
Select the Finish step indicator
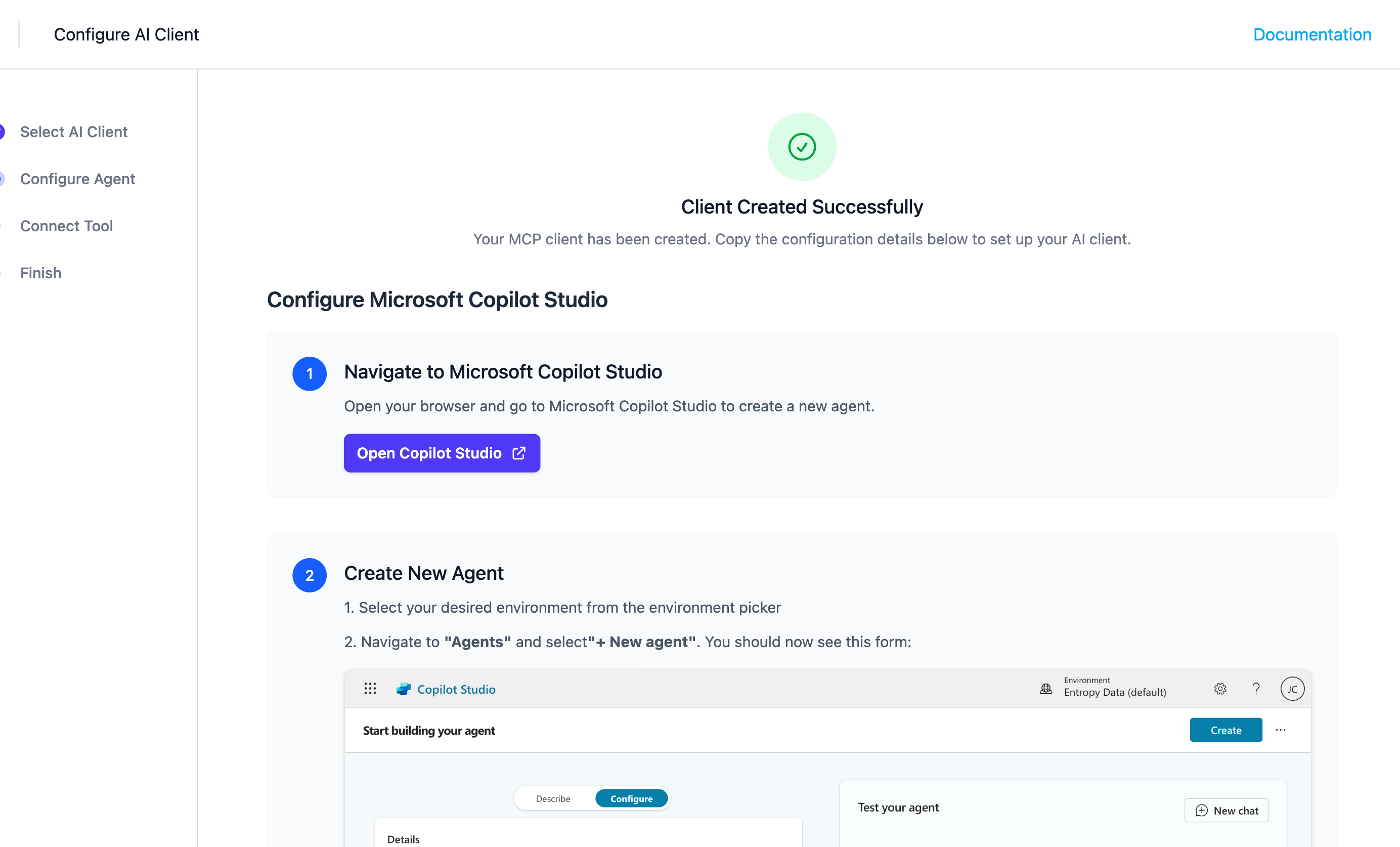(x=40, y=272)
